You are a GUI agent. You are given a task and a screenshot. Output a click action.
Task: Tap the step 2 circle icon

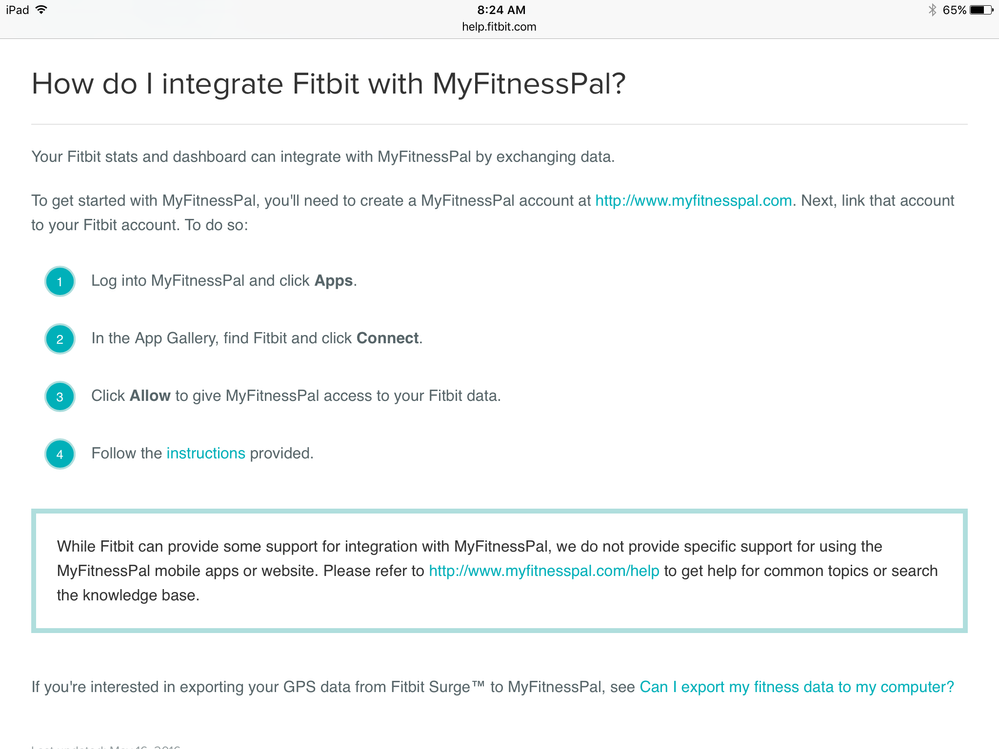pyautogui.click(x=60, y=339)
